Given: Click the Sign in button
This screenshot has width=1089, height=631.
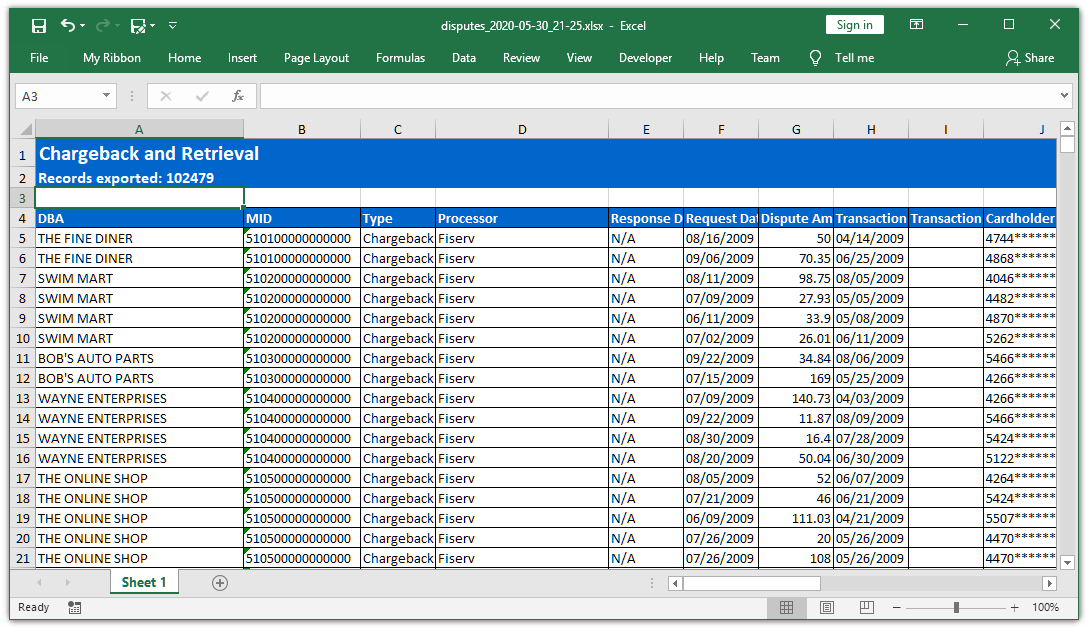Looking at the screenshot, I should [854, 25].
